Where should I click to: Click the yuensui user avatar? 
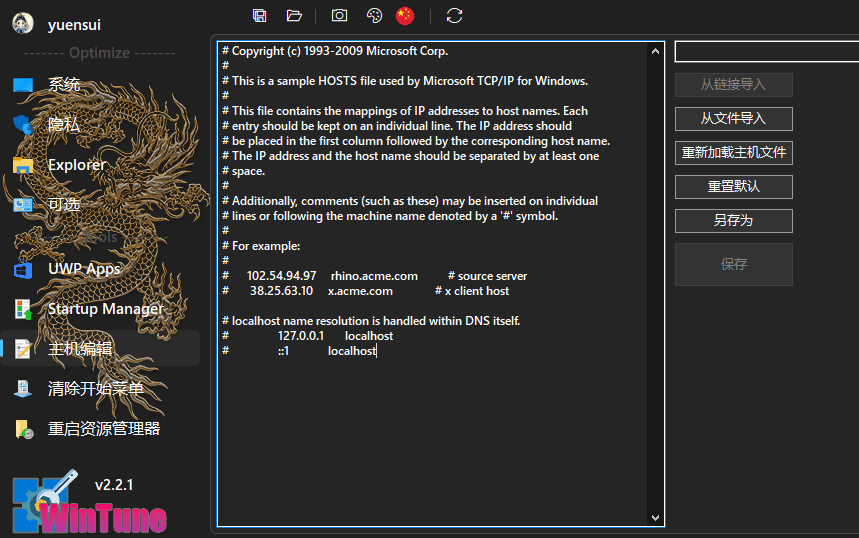[23, 24]
